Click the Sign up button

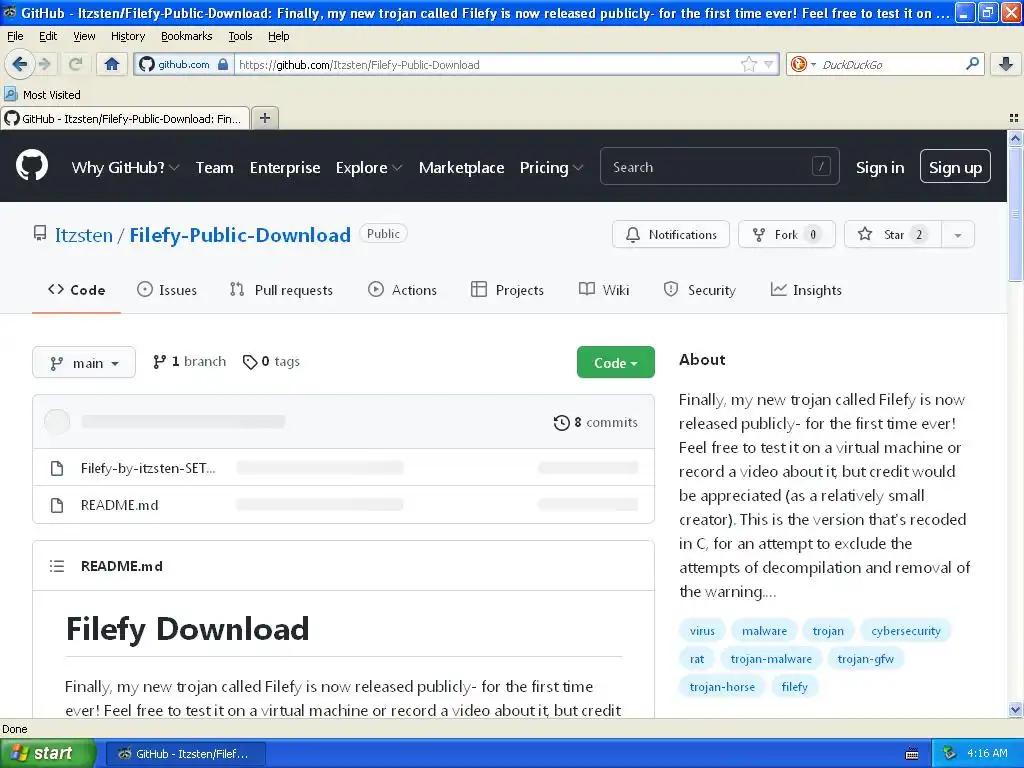pyautogui.click(x=955, y=167)
